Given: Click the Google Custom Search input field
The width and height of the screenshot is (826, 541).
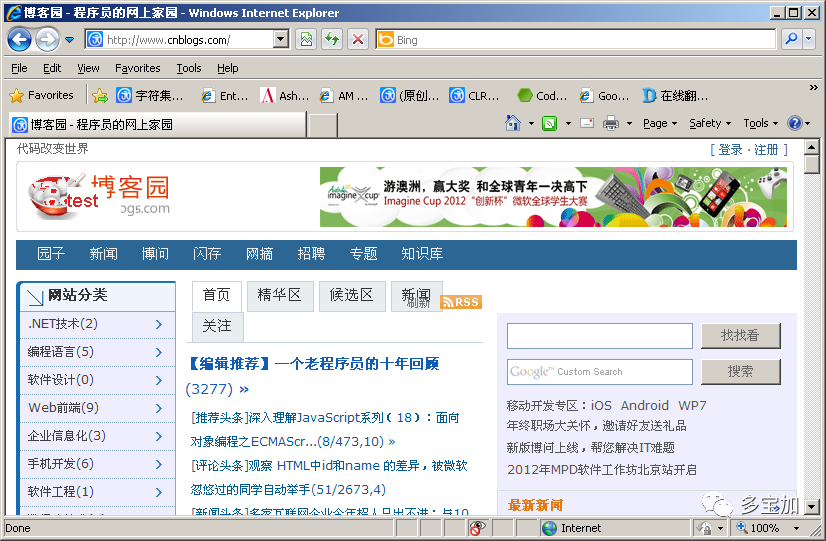Looking at the screenshot, I should [x=599, y=372].
